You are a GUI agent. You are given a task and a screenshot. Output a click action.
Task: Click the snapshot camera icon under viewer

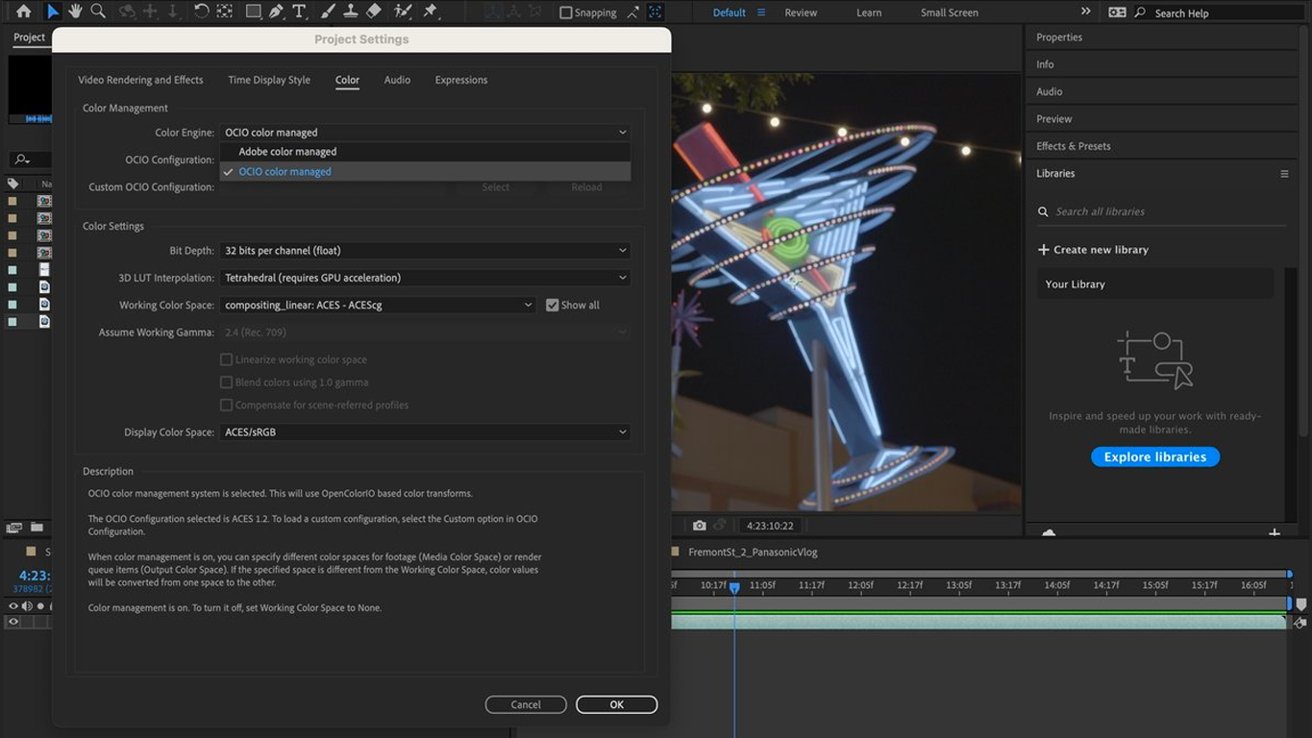(699, 525)
